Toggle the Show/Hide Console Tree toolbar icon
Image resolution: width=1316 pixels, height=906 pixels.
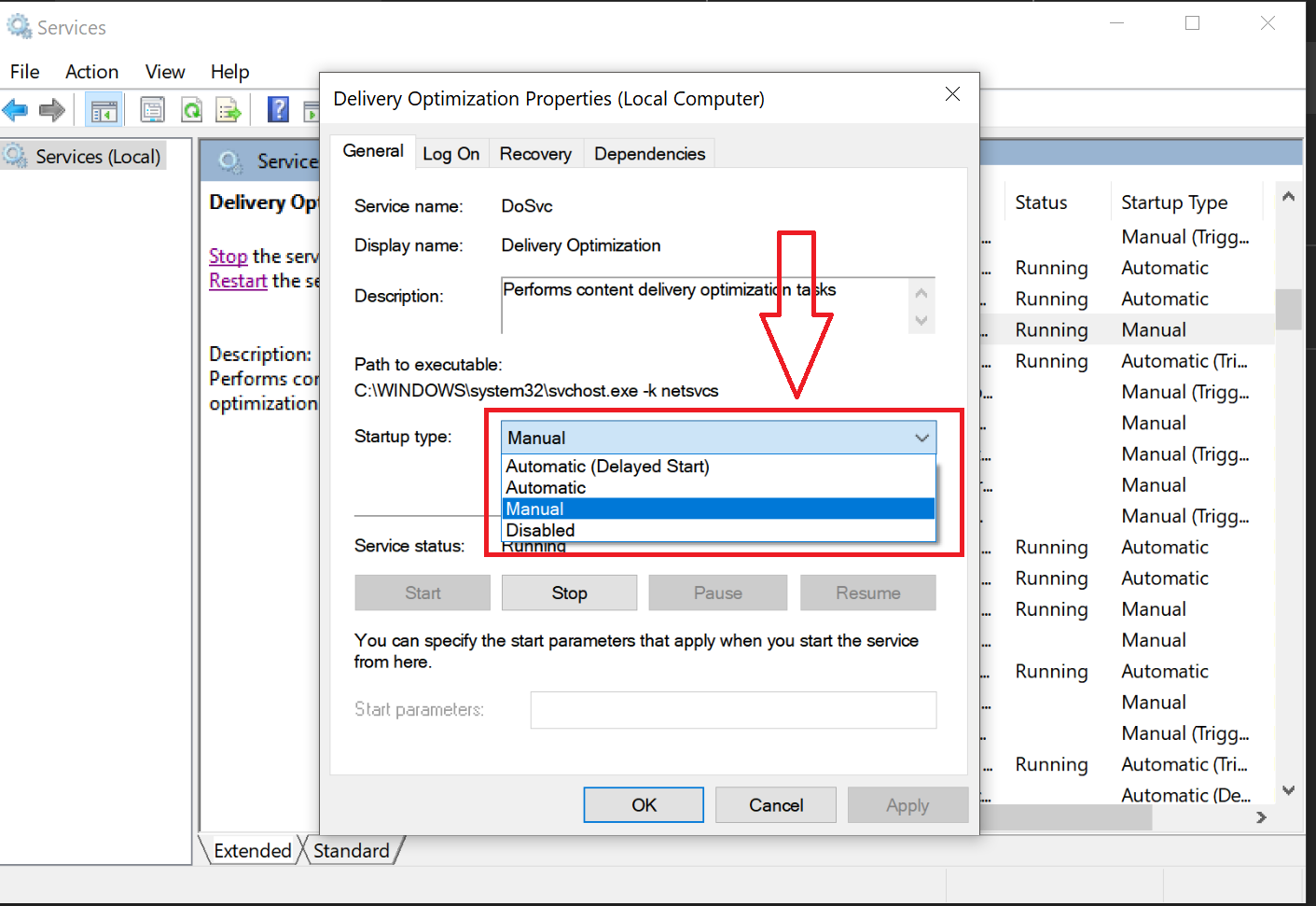(104, 110)
